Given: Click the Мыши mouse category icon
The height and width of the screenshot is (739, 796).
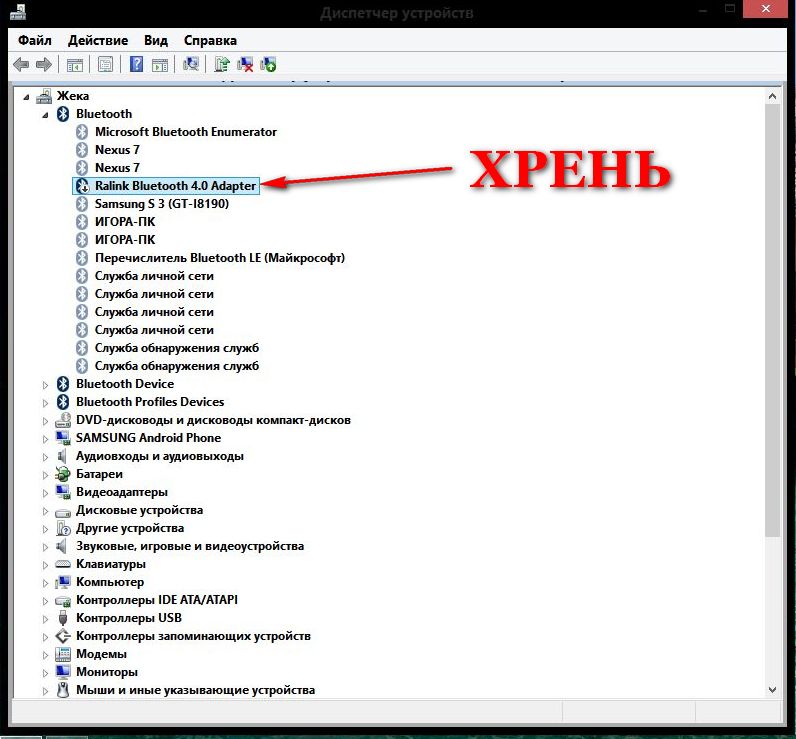Looking at the screenshot, I should coord(63,690).
